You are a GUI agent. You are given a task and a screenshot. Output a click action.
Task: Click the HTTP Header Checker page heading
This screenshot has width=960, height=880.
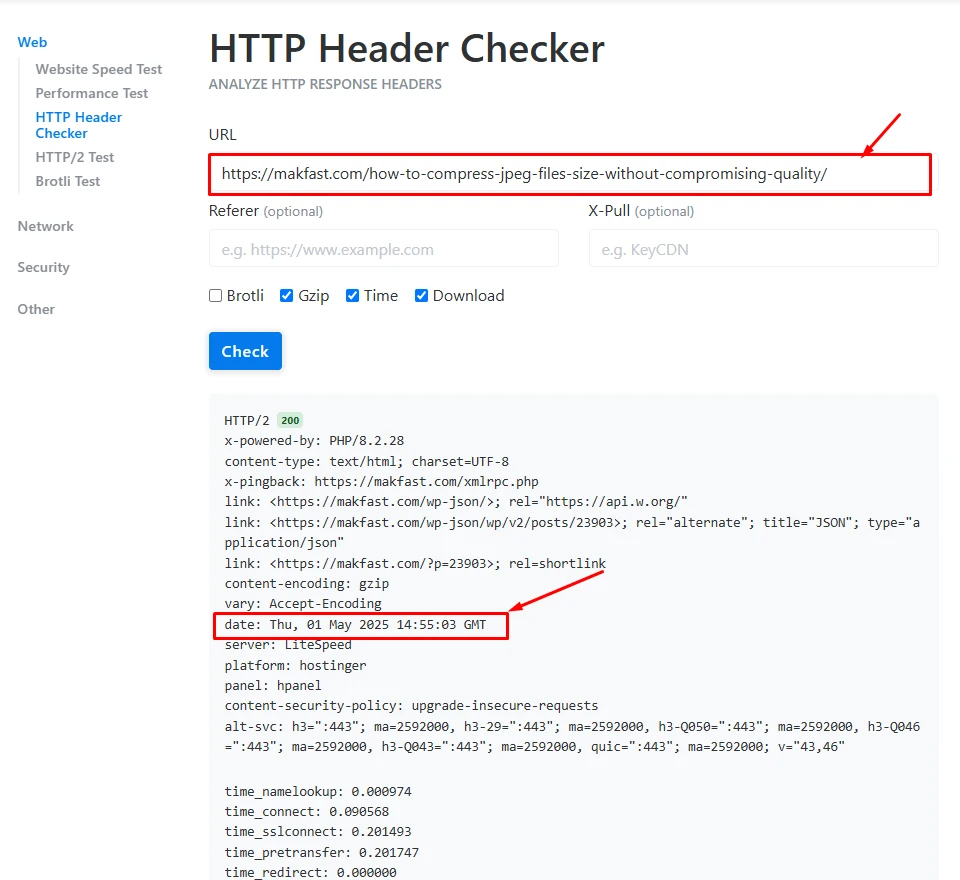point(407,48)
